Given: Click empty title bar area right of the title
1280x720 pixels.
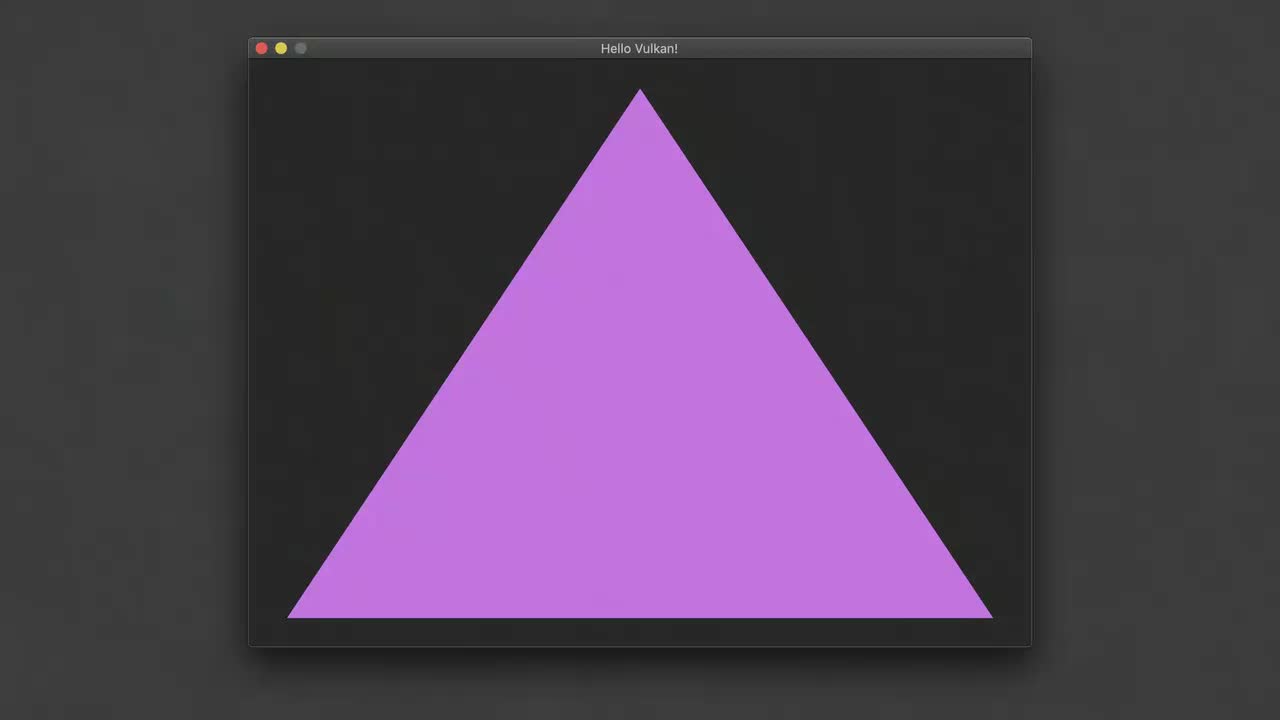Looking at the screenshot, I should (850, 48).
